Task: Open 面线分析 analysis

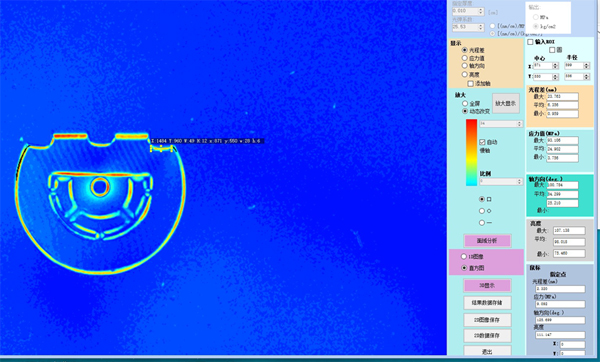Action: point(487,241)
